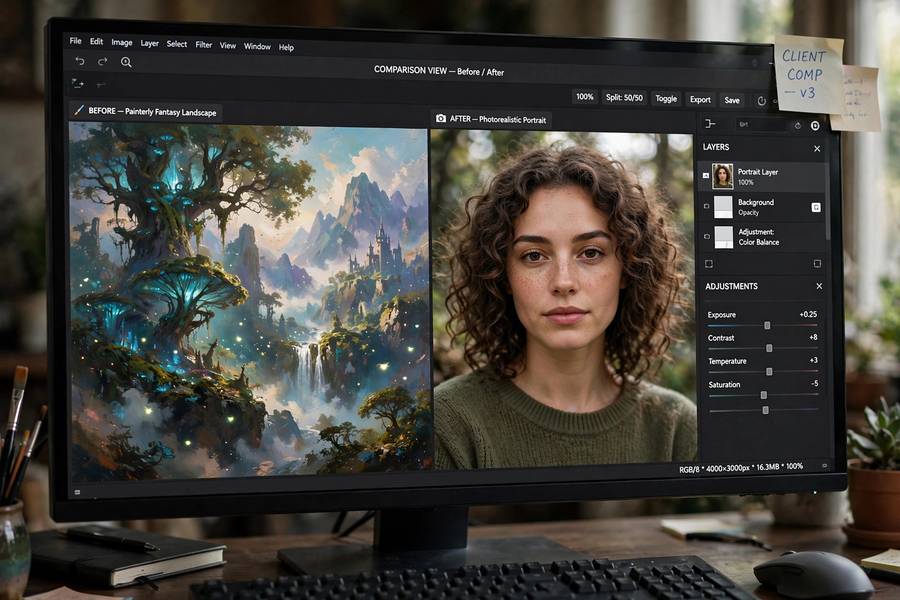Click the 100% zoom button
Image resolution: width=900 pixels, height=600 pixels.
584,97
